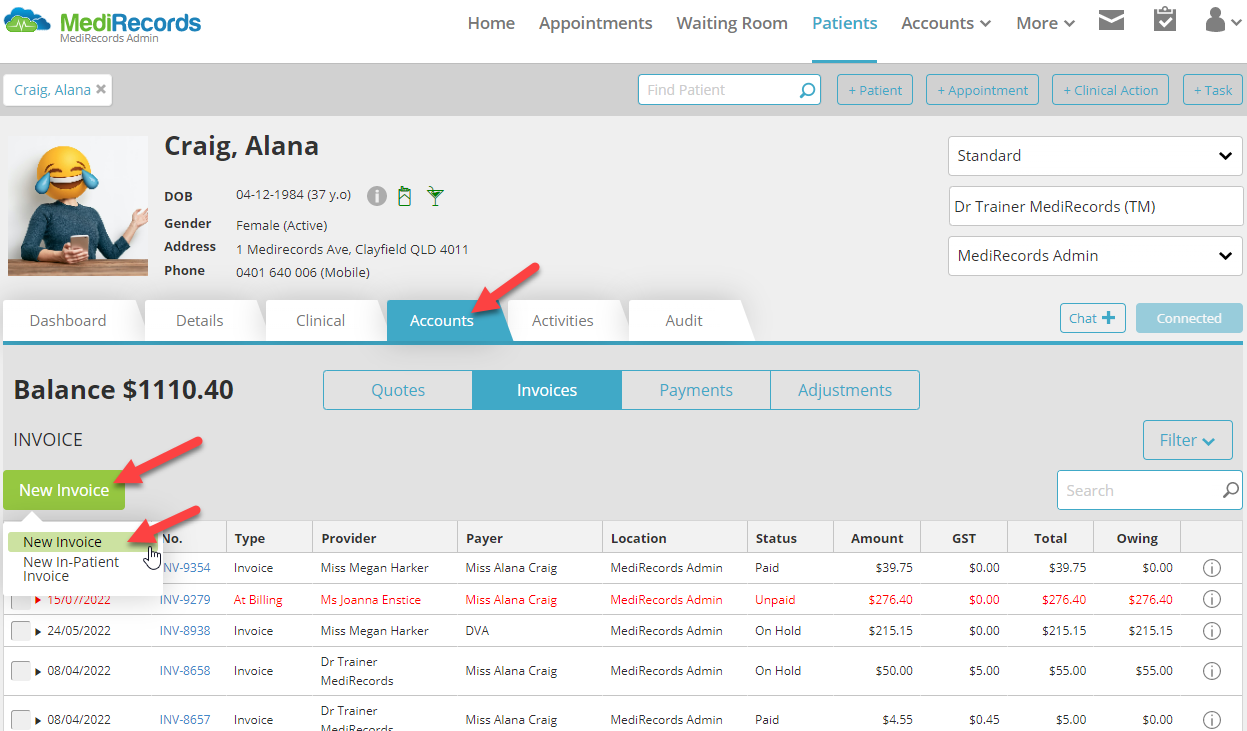
Task: Switch to the Activities tab
Action: (563, 321)
